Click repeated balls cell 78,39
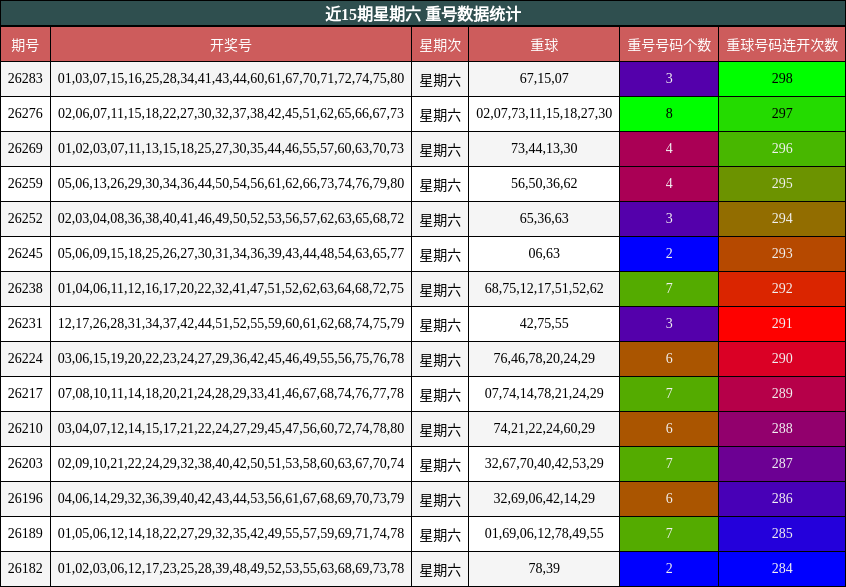 [544, 569]
